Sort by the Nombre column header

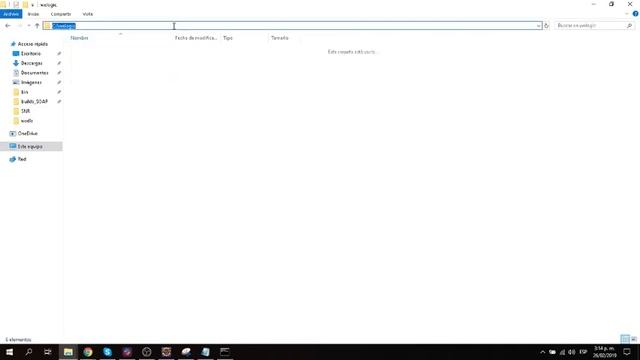79,38
